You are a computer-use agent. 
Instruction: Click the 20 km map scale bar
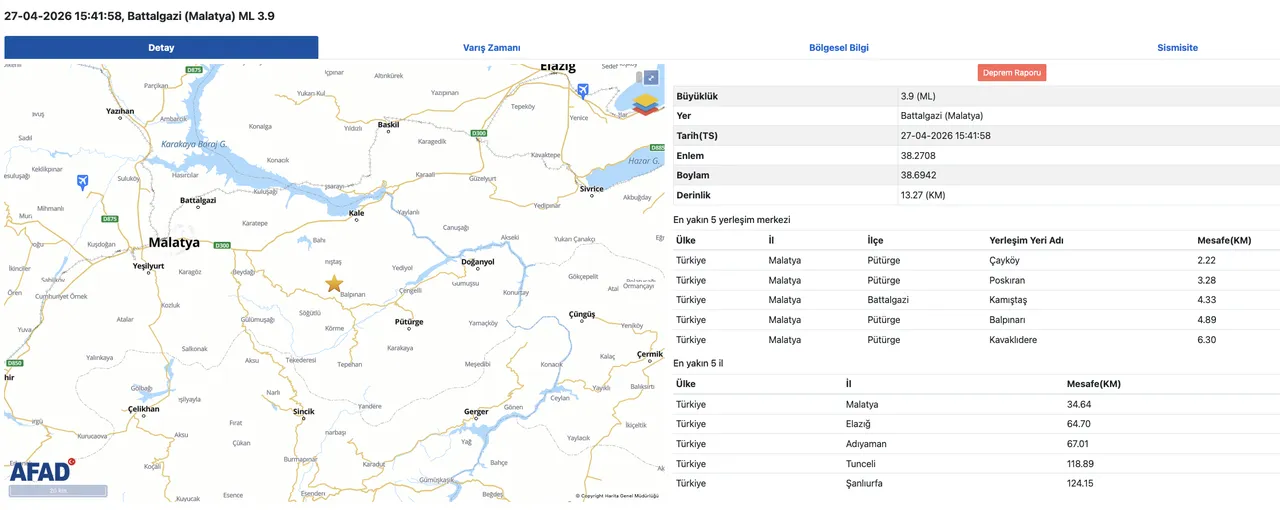coord(57,491)
